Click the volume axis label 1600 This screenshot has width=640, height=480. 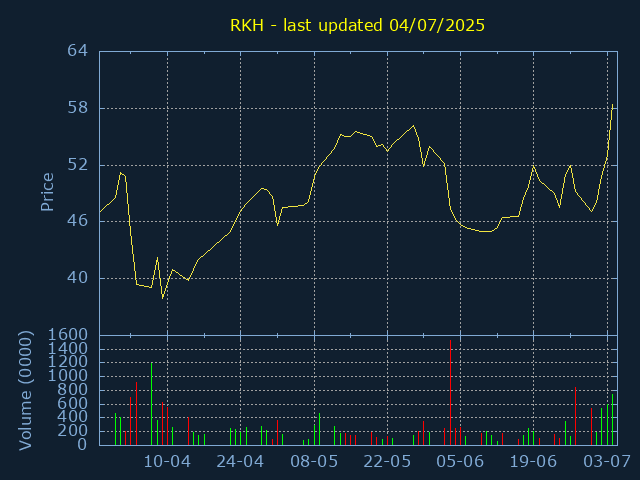68,335
